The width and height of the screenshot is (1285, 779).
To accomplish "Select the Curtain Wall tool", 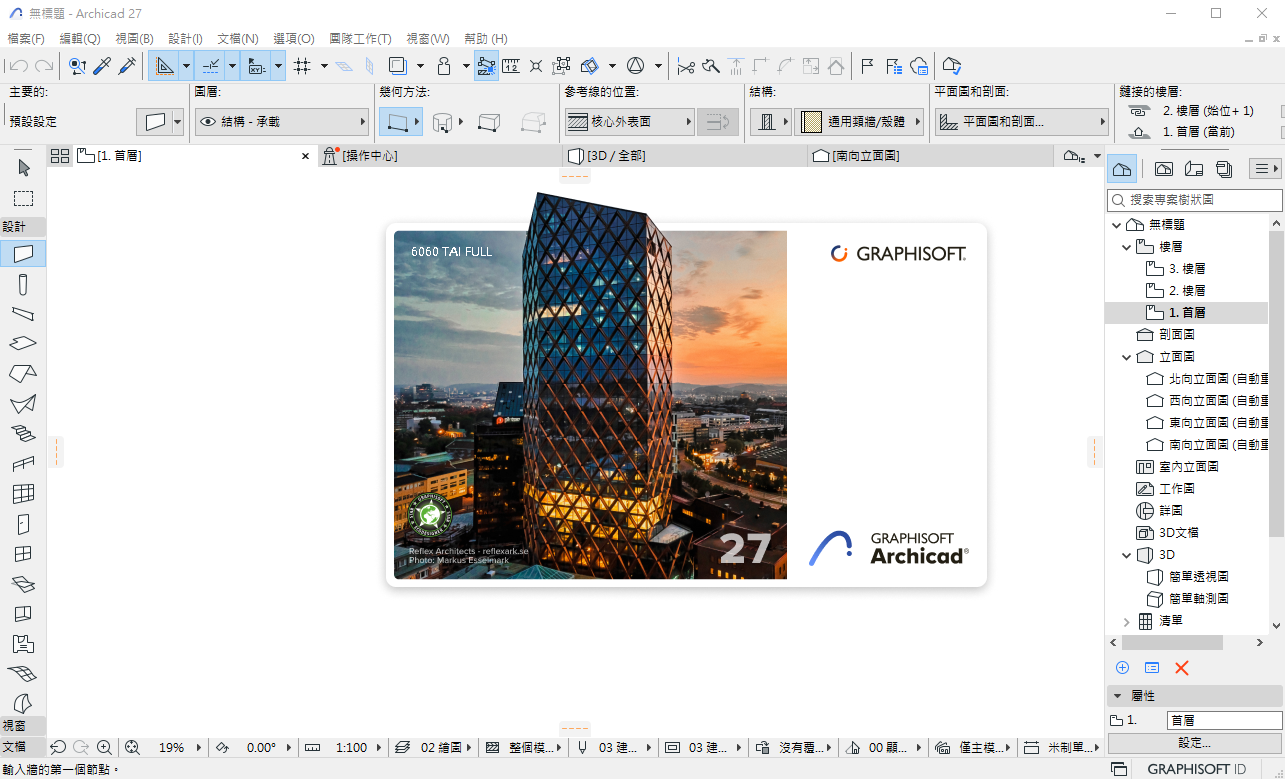I will [x=23, y=493].
